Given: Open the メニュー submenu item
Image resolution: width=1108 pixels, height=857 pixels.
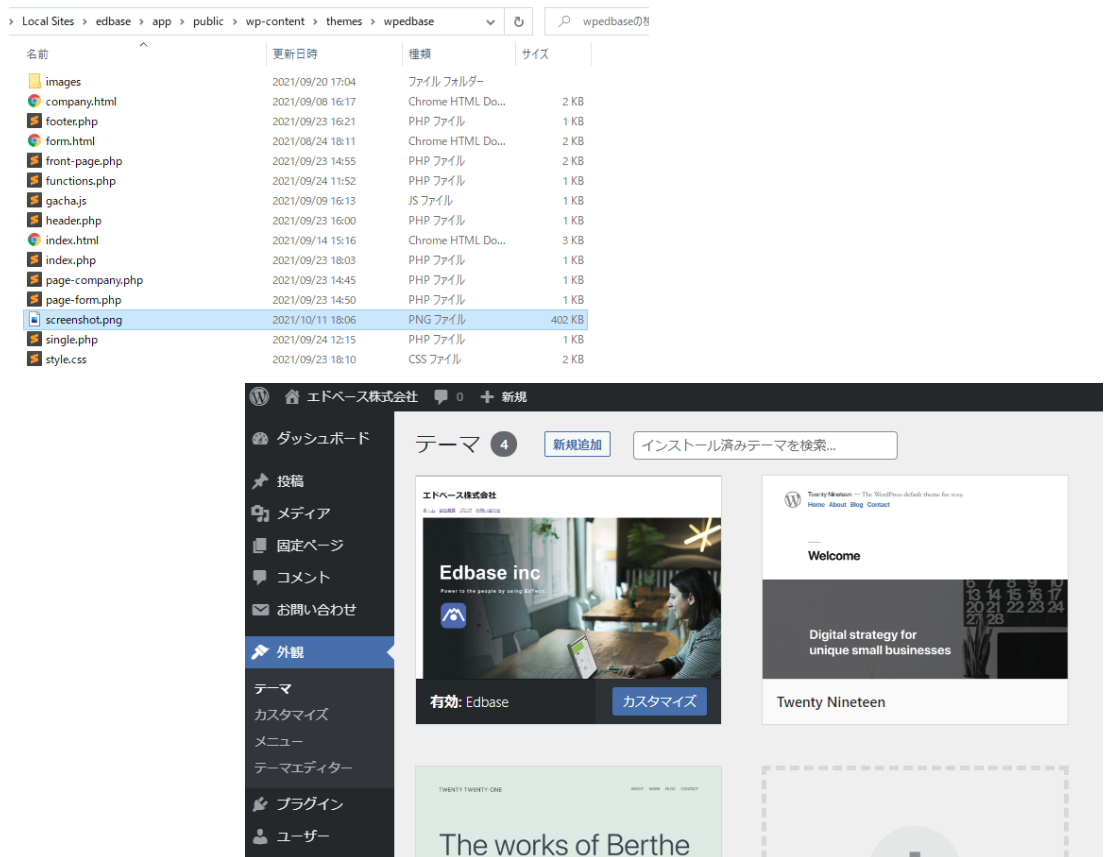Looking at the screenshot, I should click(x=278, y=741).
